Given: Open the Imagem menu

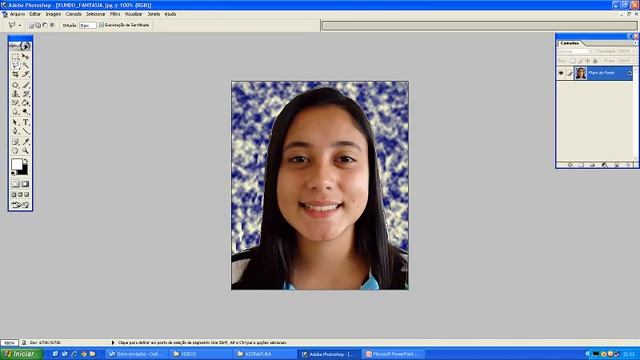Looking at the screenshot, I should tap(53, 14).
